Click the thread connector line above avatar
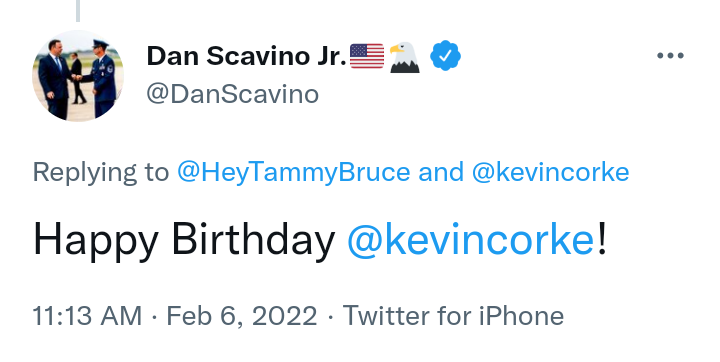Viewport: 720px width, 362px height. tap(78, 11)
